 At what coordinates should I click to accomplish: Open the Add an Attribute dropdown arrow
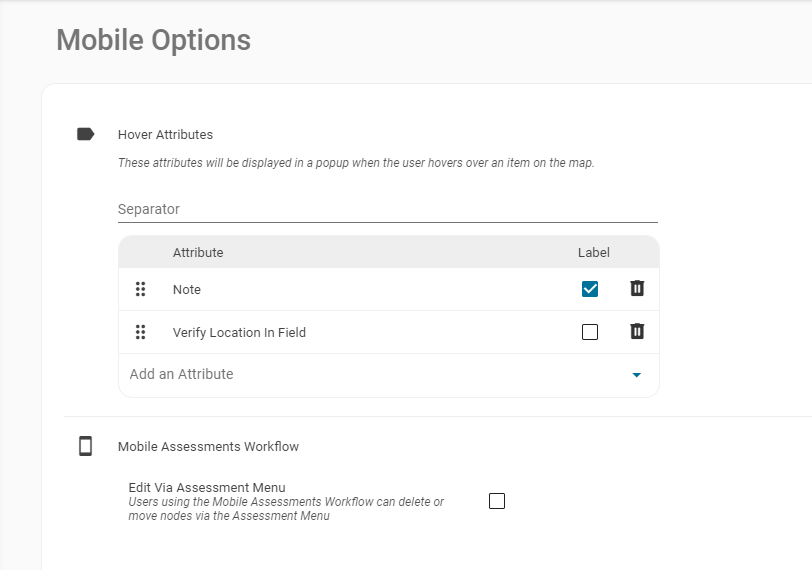click(636, 375)
